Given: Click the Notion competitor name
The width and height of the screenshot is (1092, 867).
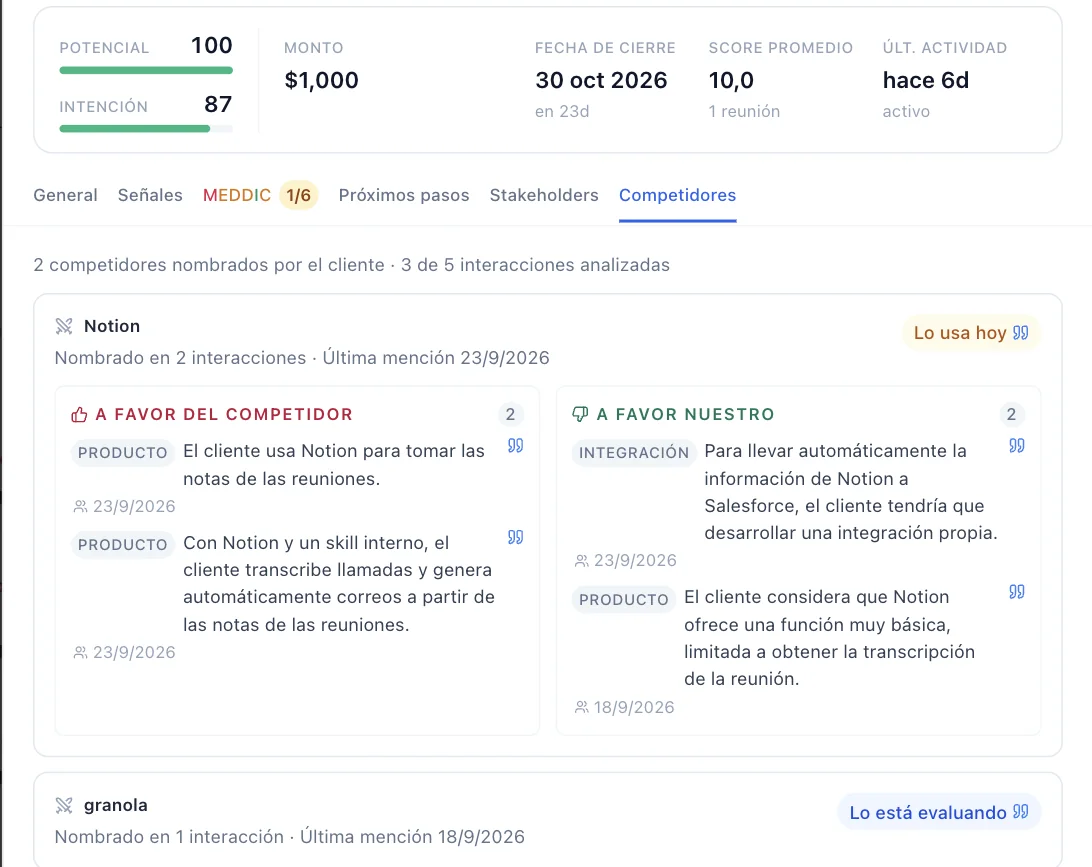Looking at the screenshot, I should coord(112,326).
